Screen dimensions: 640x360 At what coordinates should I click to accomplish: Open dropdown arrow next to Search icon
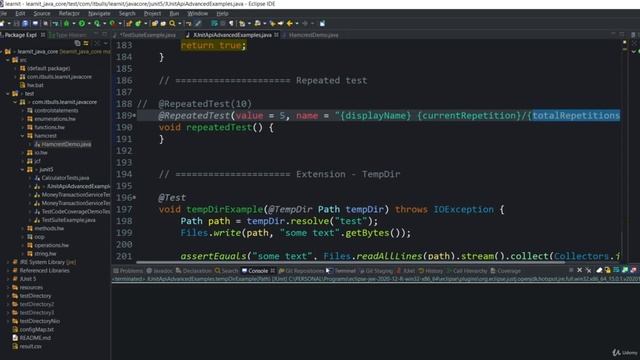coord(180,24)
